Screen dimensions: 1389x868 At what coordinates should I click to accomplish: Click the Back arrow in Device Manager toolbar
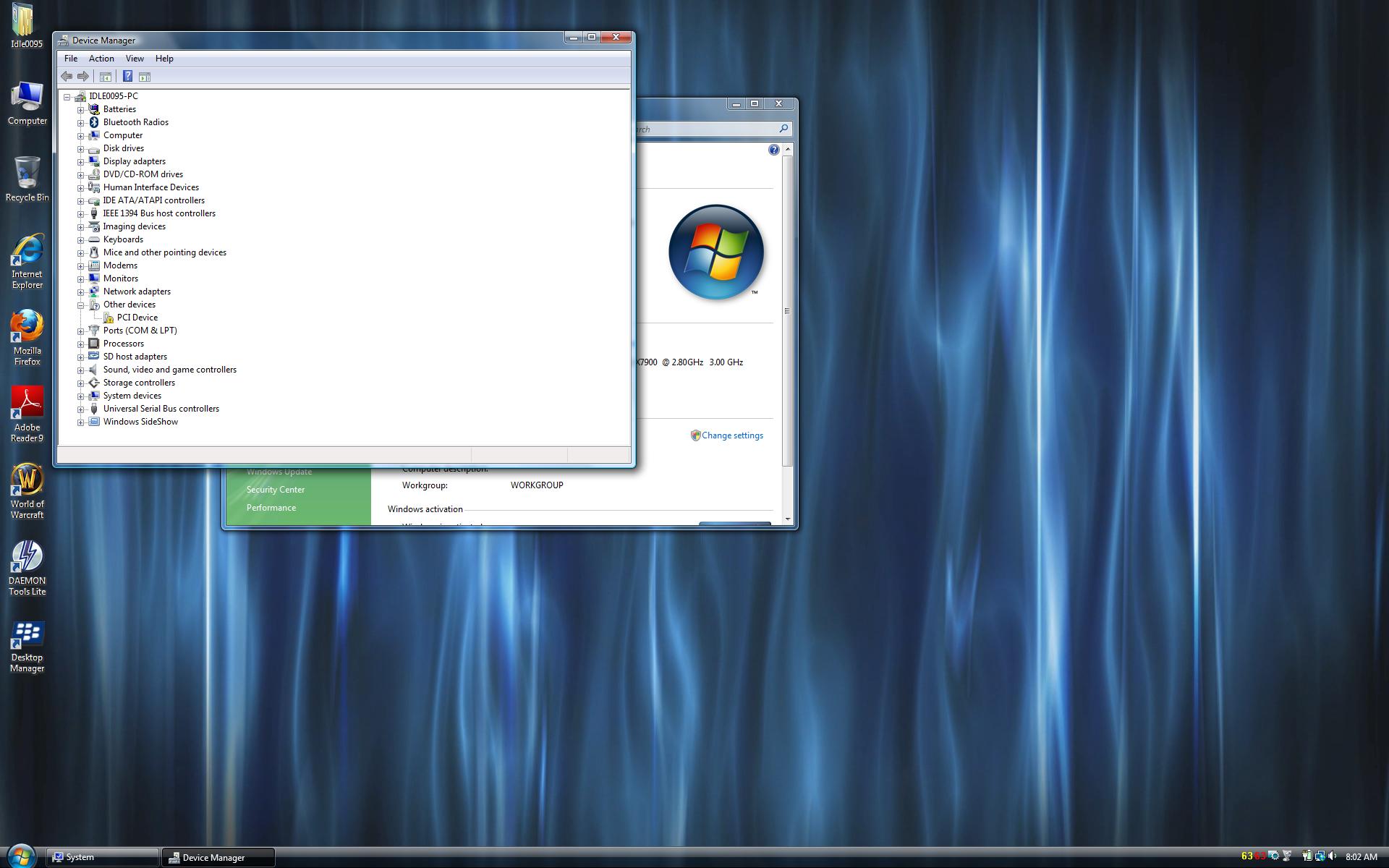coord(67,77)
